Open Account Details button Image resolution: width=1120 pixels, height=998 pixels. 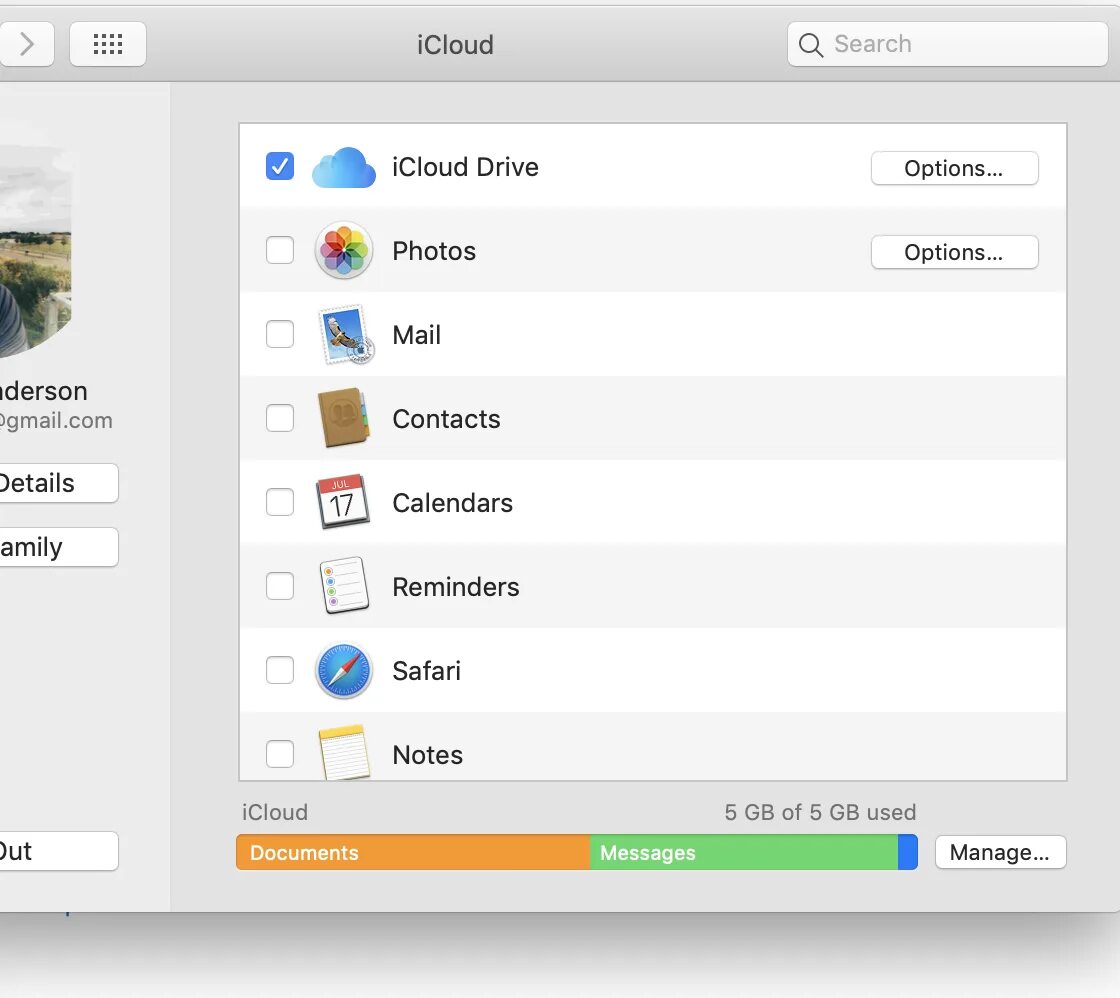tap(57, 483)
